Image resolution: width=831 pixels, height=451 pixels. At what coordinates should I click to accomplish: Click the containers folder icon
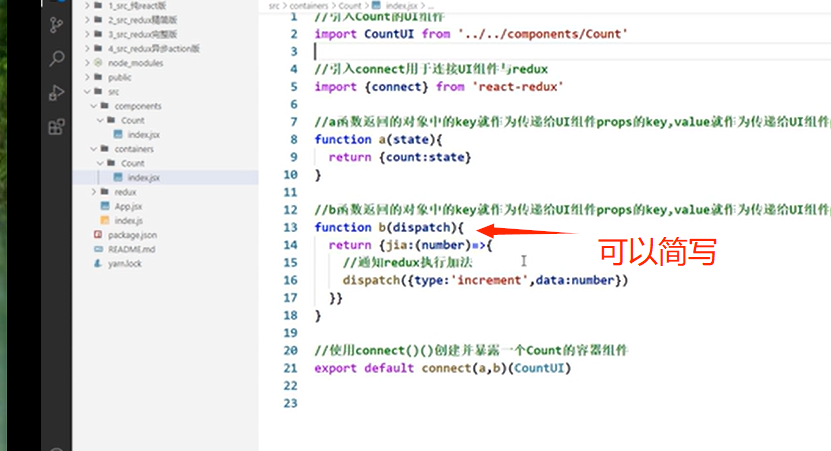pos(104,148)
